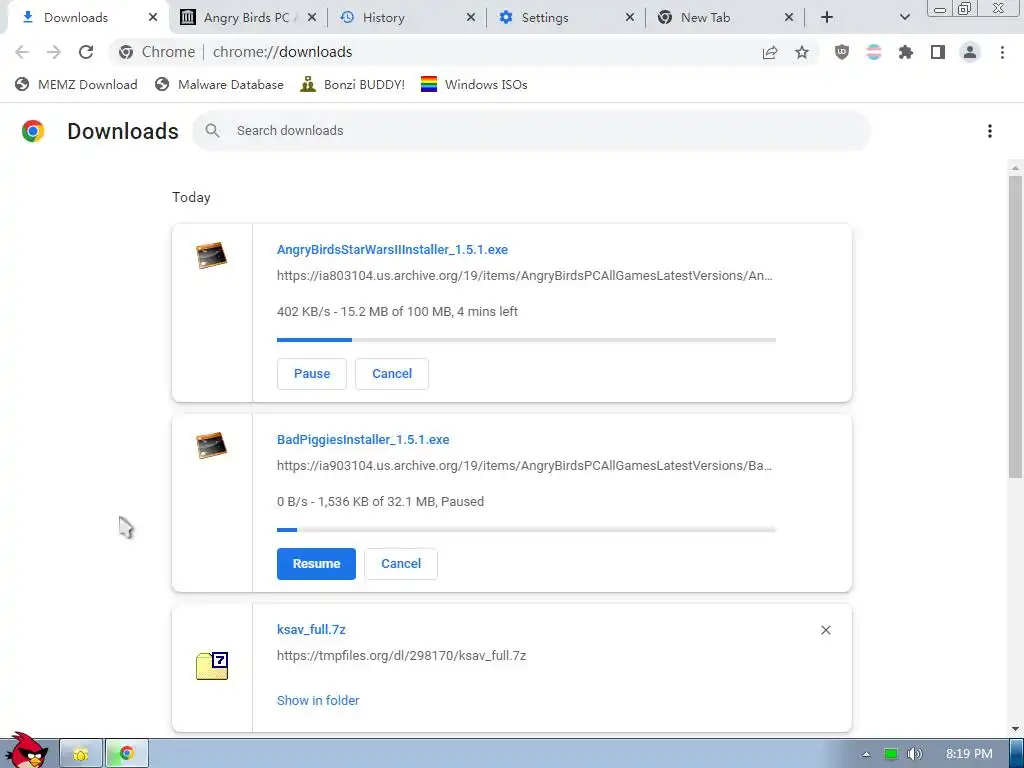Close the History tab
Viewport: 1024px width, 768px height.
[471, 18]
